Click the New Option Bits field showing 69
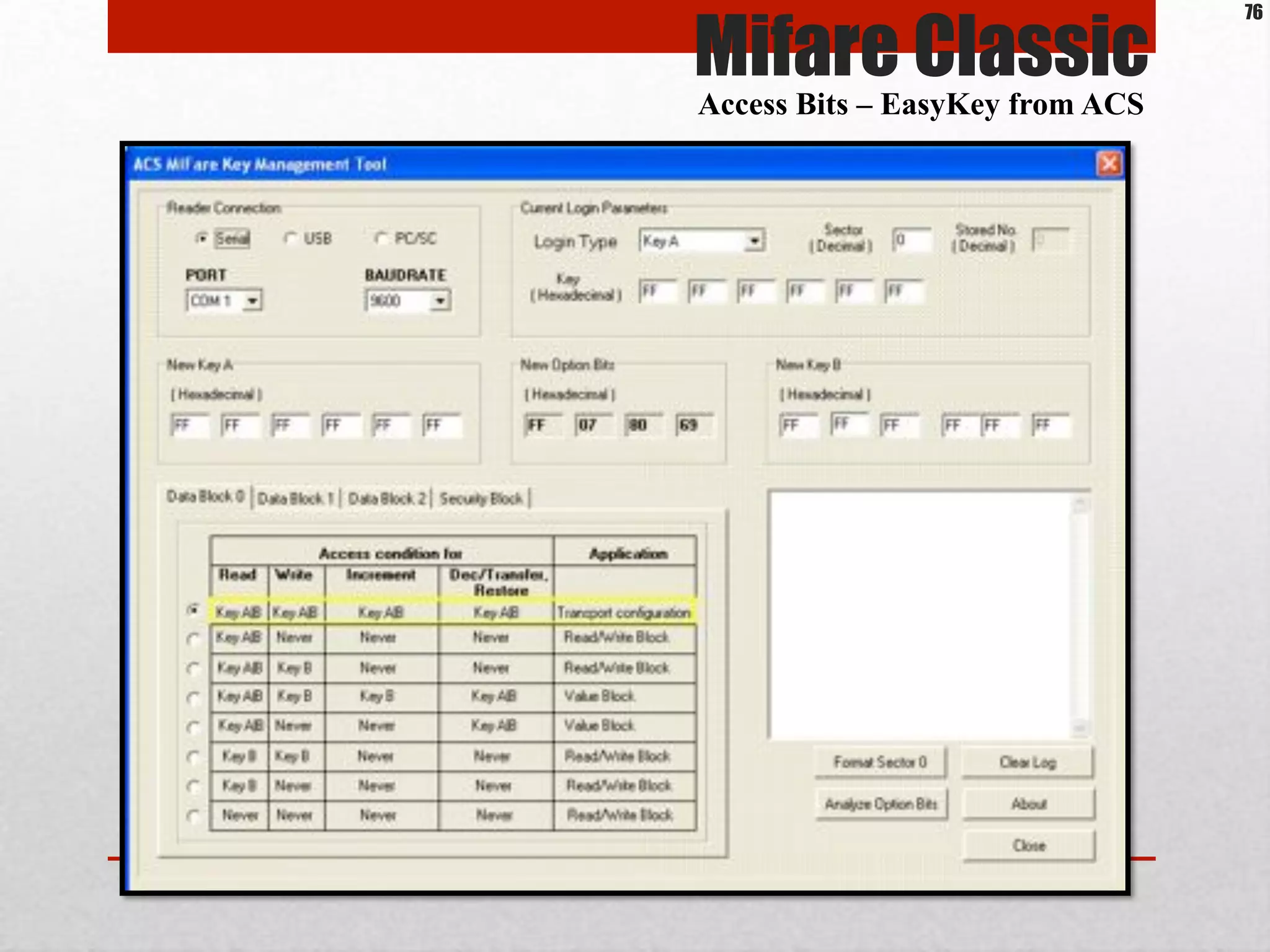 [x=695, y=426]
